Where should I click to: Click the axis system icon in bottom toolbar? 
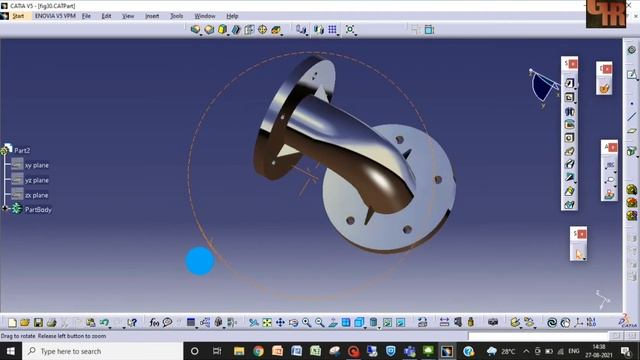578,322
